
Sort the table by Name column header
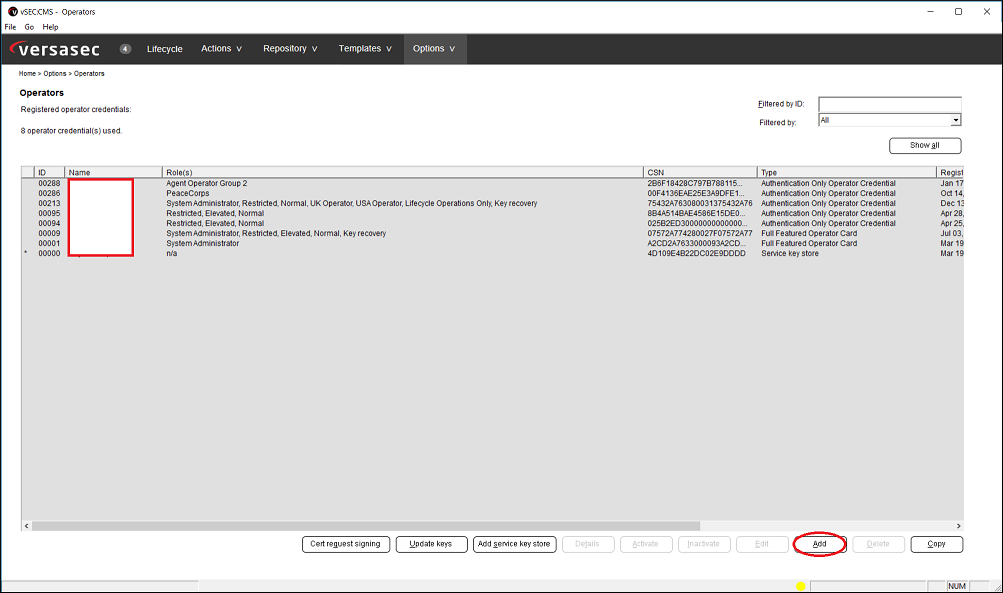(113, 172)
